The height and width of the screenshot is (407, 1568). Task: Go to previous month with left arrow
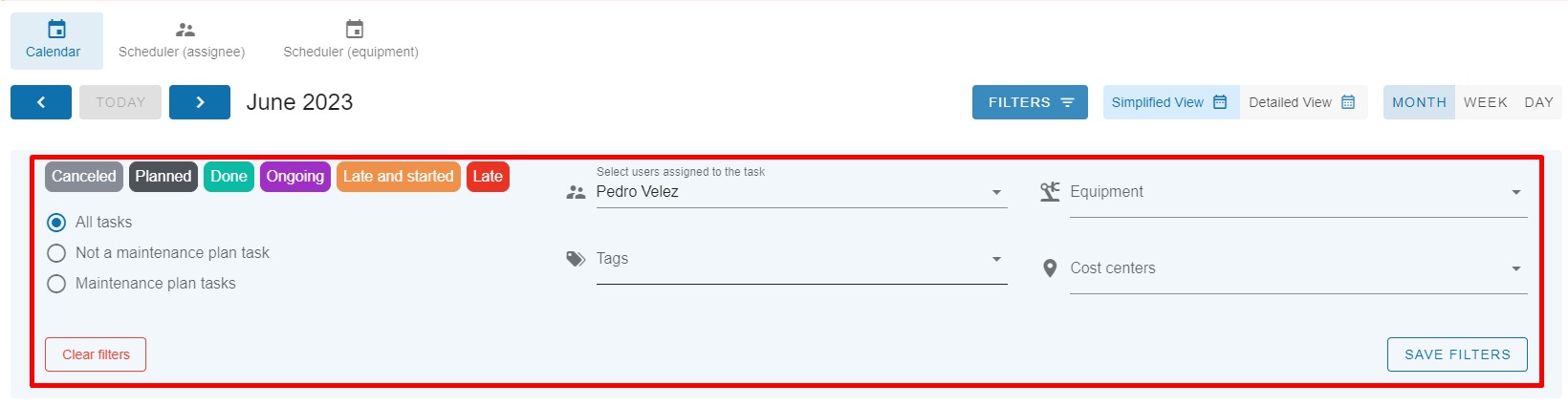click(x=41, y=102)
